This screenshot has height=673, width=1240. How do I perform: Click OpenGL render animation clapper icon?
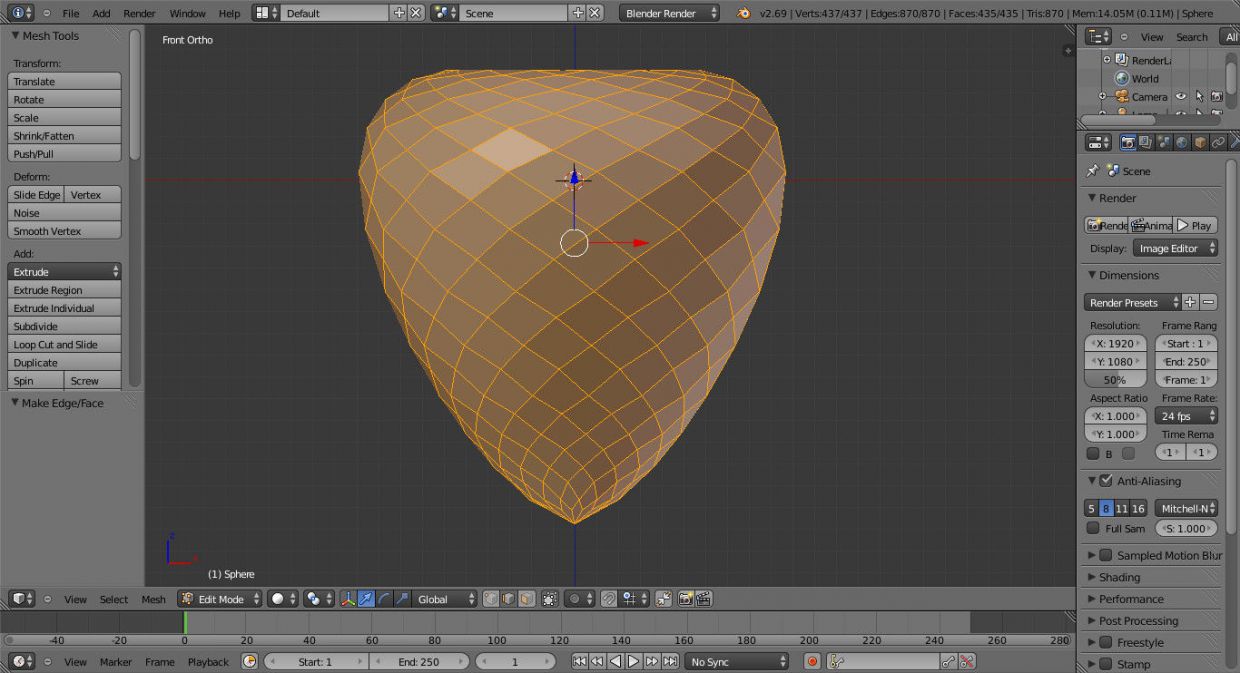pos(704,599)
